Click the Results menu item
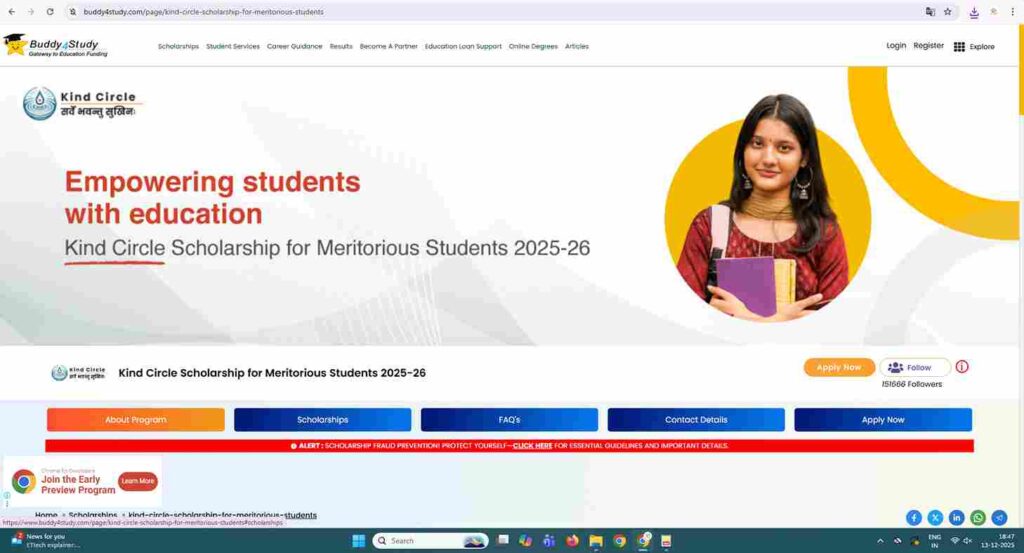This screenshot has height=553, width=1024. click(341, 46)
